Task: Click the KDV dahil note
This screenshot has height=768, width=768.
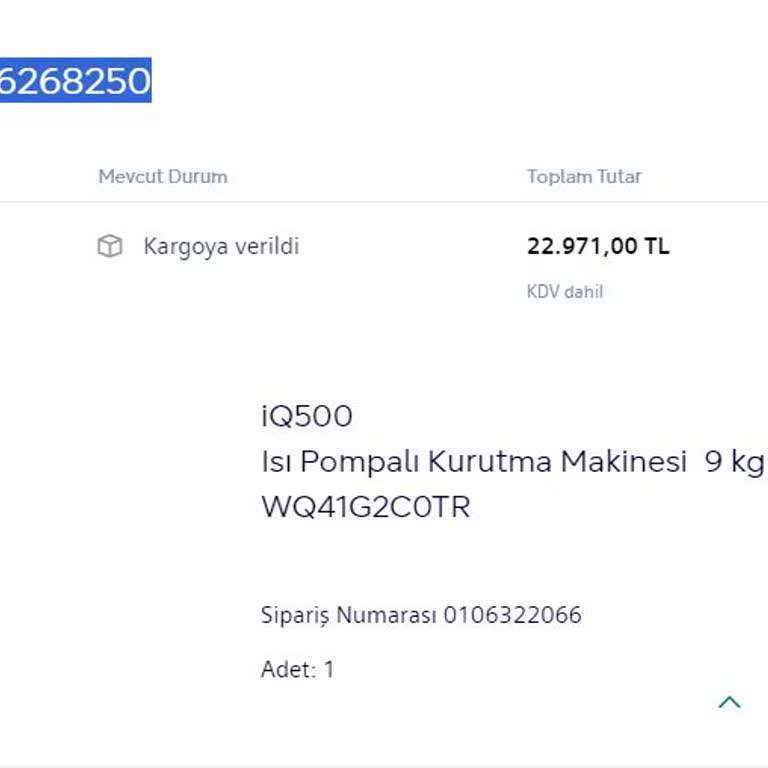Action: click(x=565, y=291)
